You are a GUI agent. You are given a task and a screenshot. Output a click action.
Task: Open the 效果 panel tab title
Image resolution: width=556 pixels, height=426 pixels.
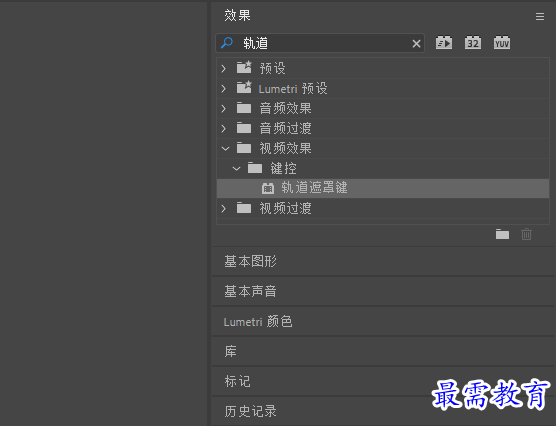tap(237, 16)
